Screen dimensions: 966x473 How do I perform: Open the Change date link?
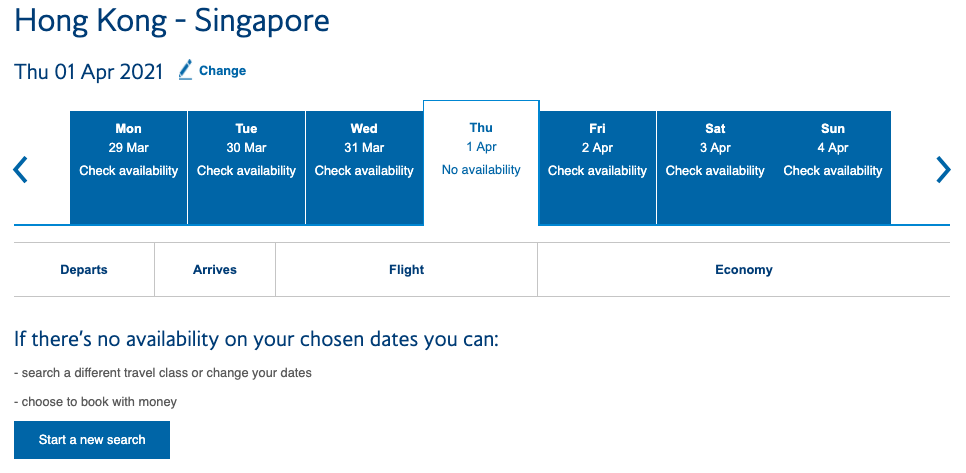(x=222, y=71)
